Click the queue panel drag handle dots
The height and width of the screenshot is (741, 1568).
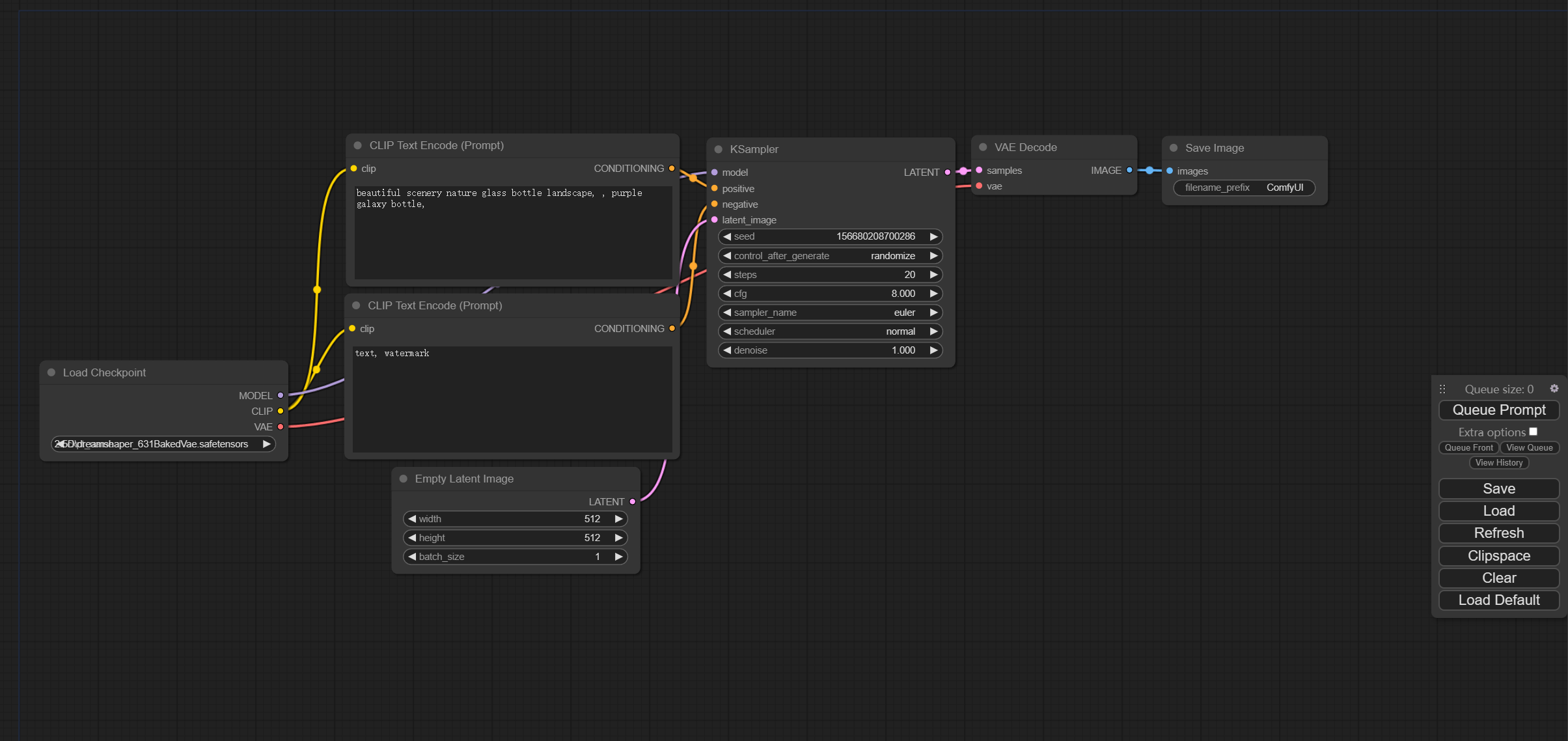point(1442,389)
